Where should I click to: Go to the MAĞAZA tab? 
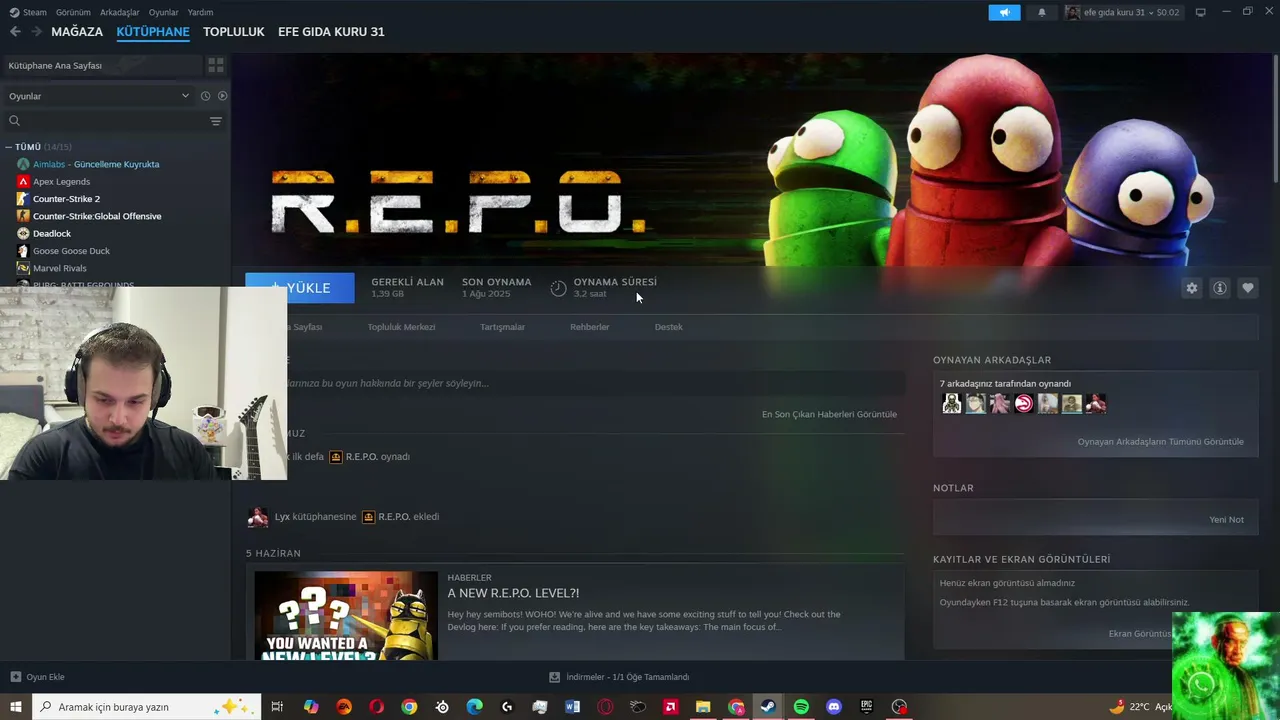[77, 32]
